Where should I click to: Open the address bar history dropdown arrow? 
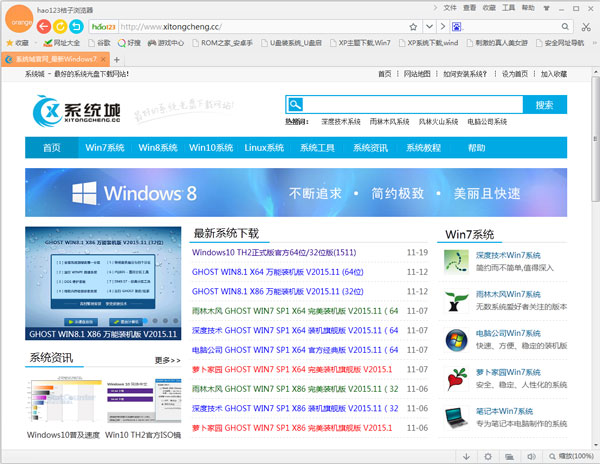(429, 27)
